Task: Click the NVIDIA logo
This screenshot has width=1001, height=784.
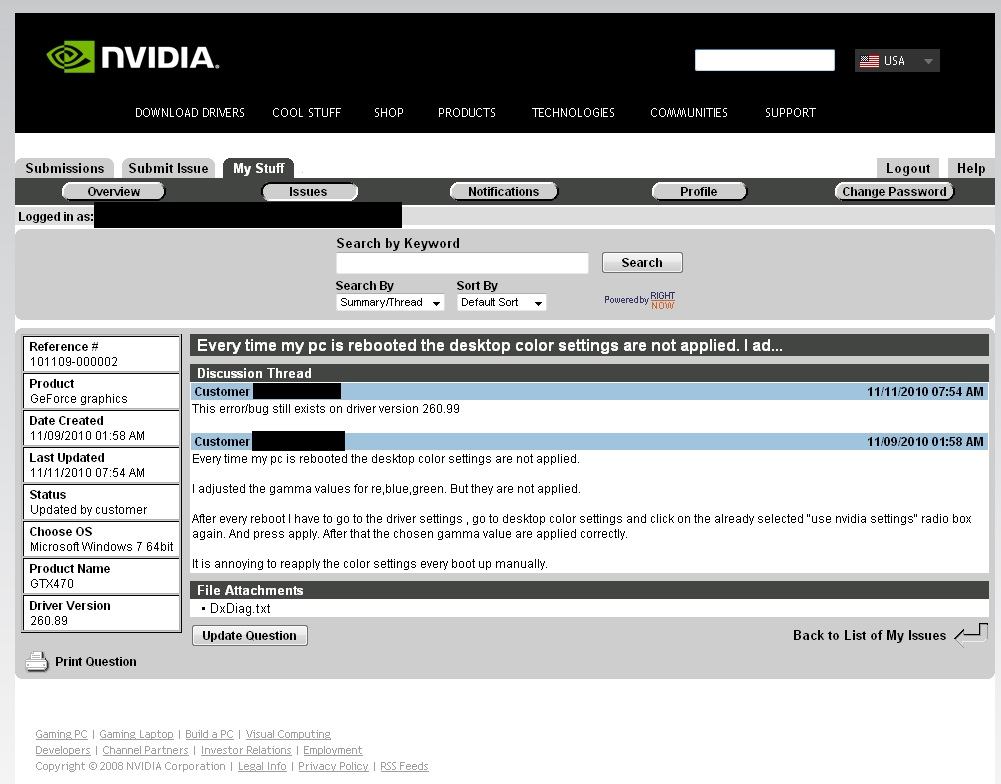Action: pyautogui.click(x=133, y=57)
